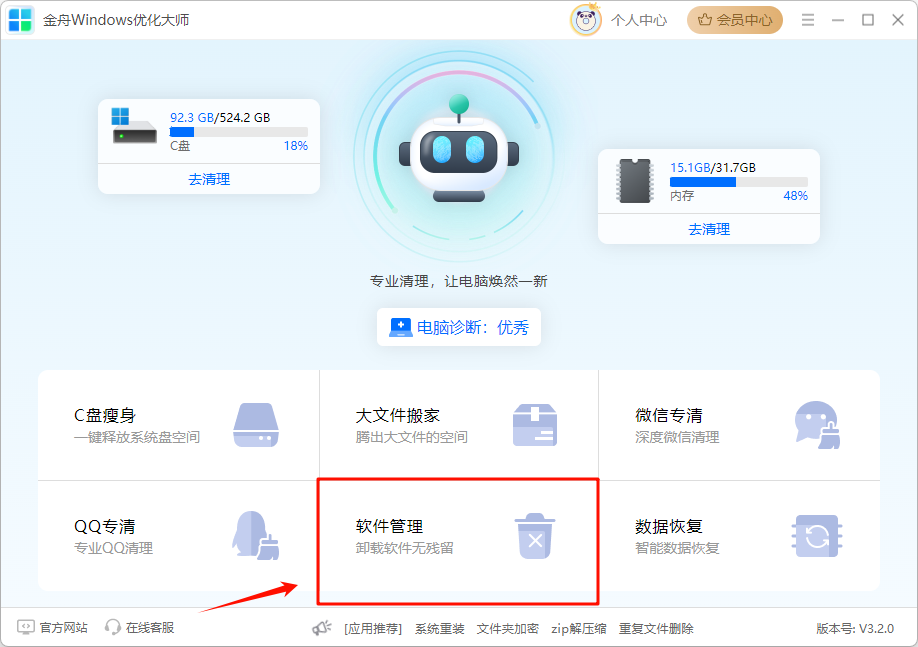
Task: Close the optimizer window
Action: pos(898,20)
